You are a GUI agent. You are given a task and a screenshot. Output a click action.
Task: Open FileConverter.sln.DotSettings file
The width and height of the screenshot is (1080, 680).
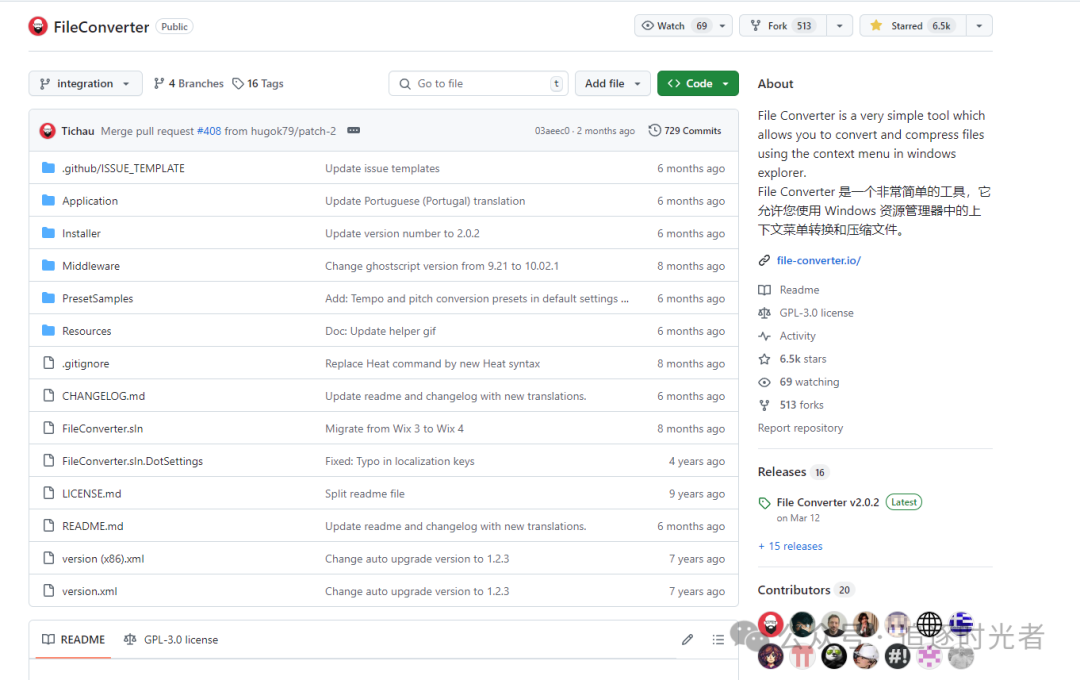132,461
